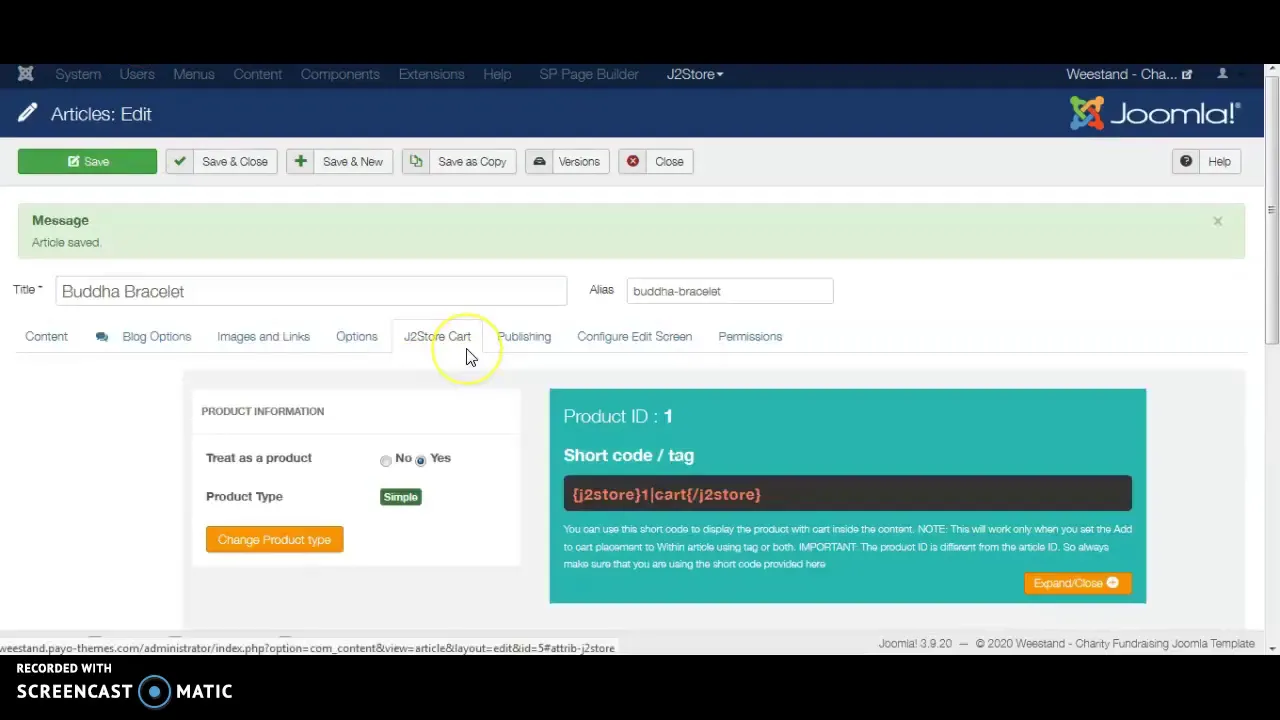Click the Versions button icon

pyautogui.click(x=539, y=161)
